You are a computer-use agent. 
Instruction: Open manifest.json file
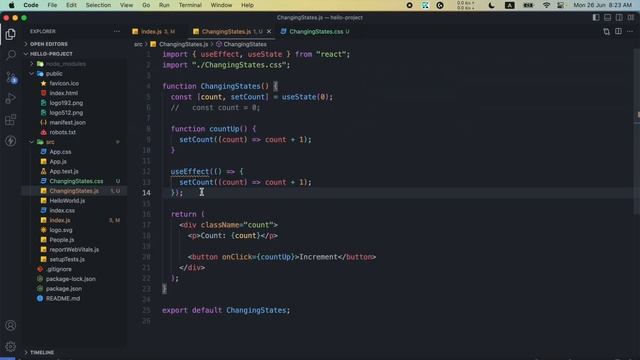67,122
